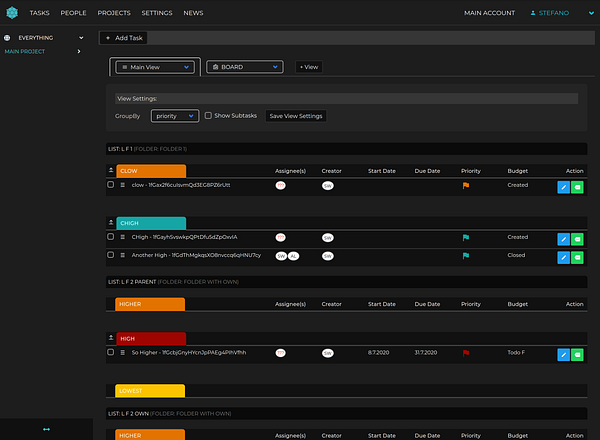Image resolution: width=600 pixels, height=440 pixels.
Task: Open the Tasks menu
Action: [x=39, y=13]
